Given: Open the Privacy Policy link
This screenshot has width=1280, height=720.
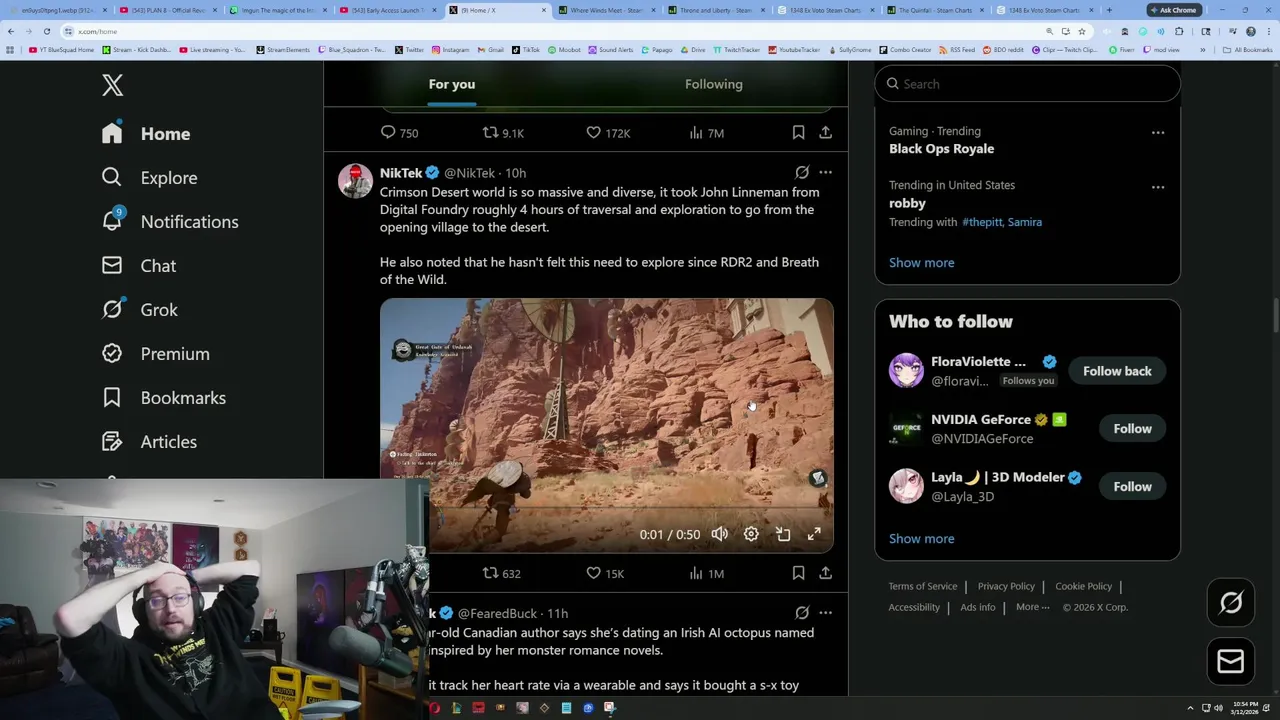Looking at the screenshot, I should 1006,586.
